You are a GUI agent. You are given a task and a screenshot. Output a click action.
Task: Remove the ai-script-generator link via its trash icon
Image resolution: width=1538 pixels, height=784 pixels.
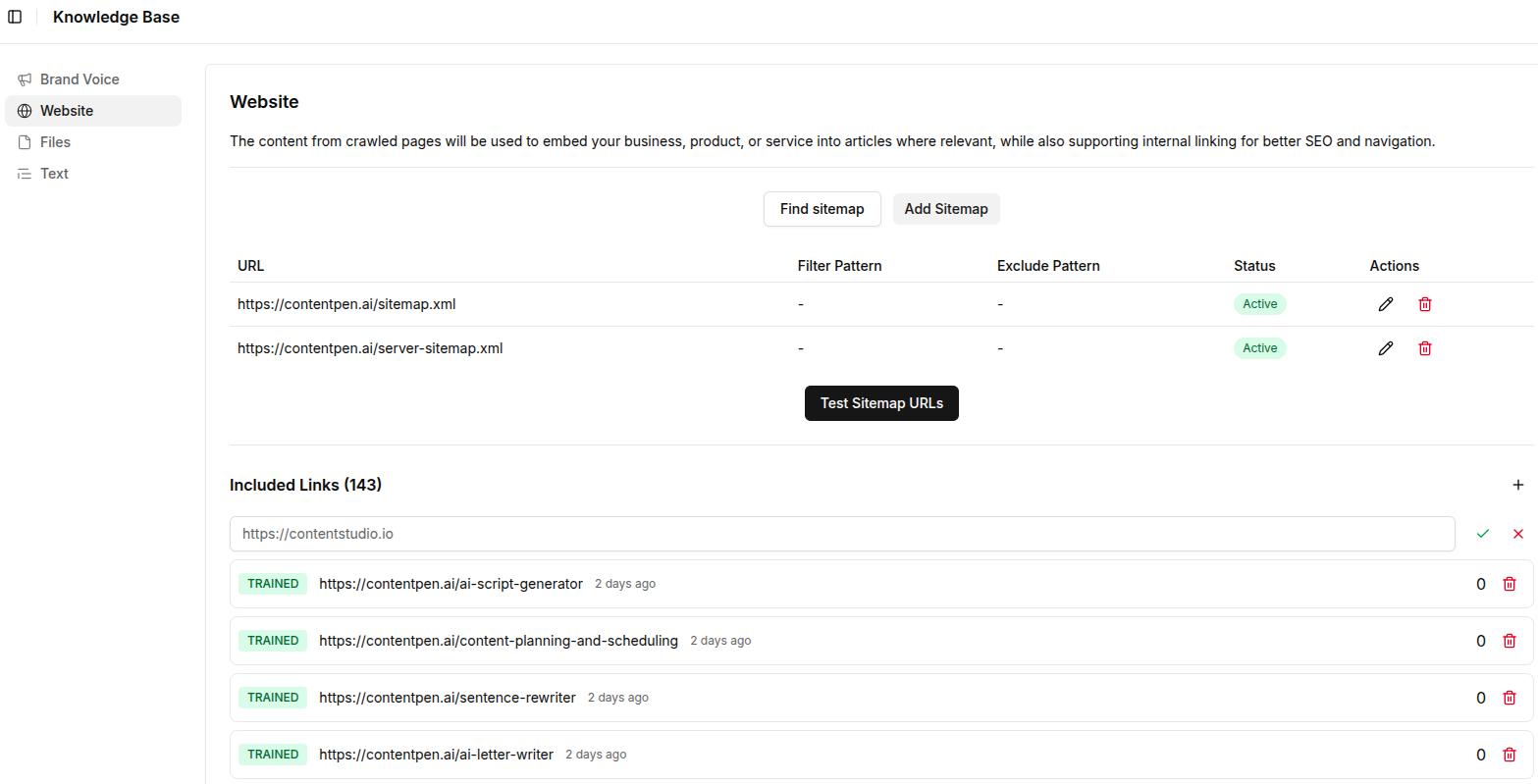pyautogui.click(x=1510, y=583)
